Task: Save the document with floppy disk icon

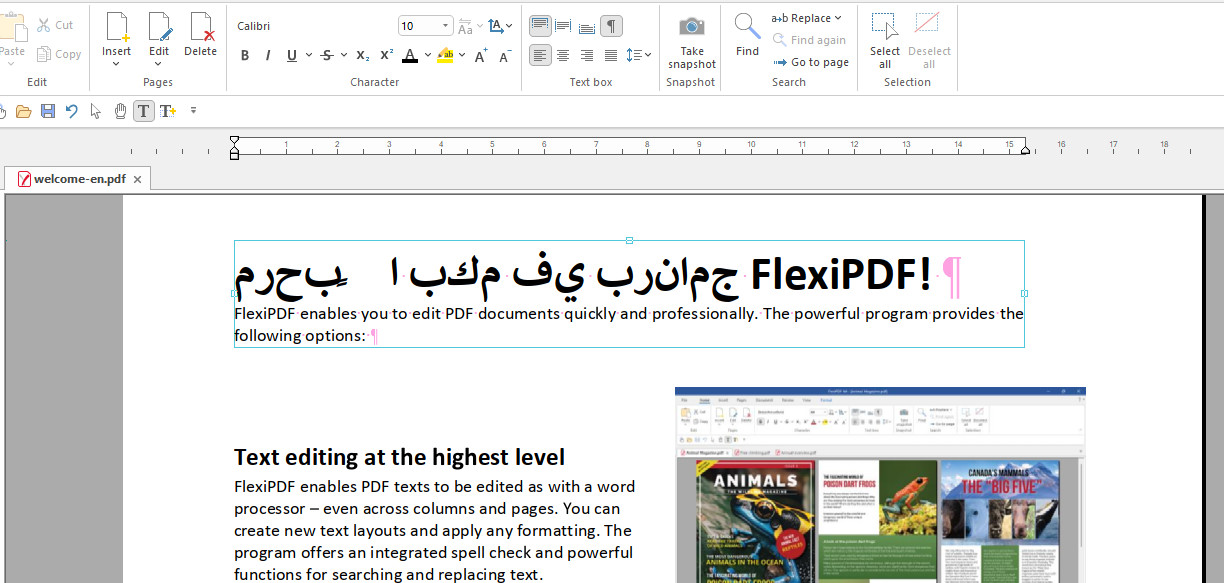Action: coord(48,111)
